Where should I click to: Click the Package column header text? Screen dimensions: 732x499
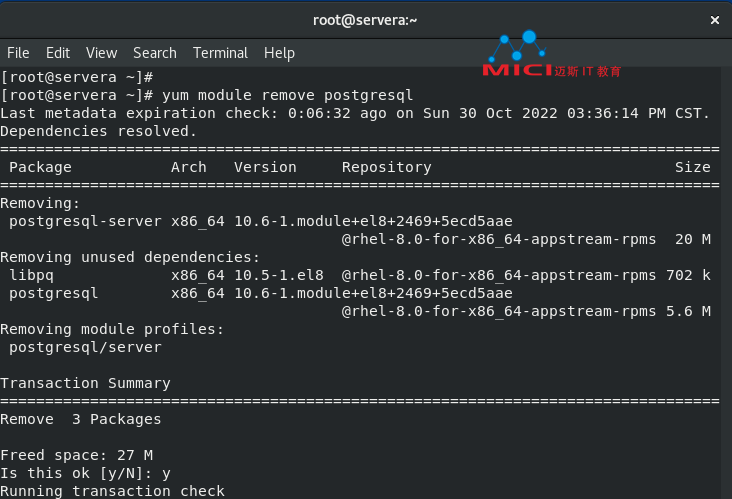coord(41,167)
